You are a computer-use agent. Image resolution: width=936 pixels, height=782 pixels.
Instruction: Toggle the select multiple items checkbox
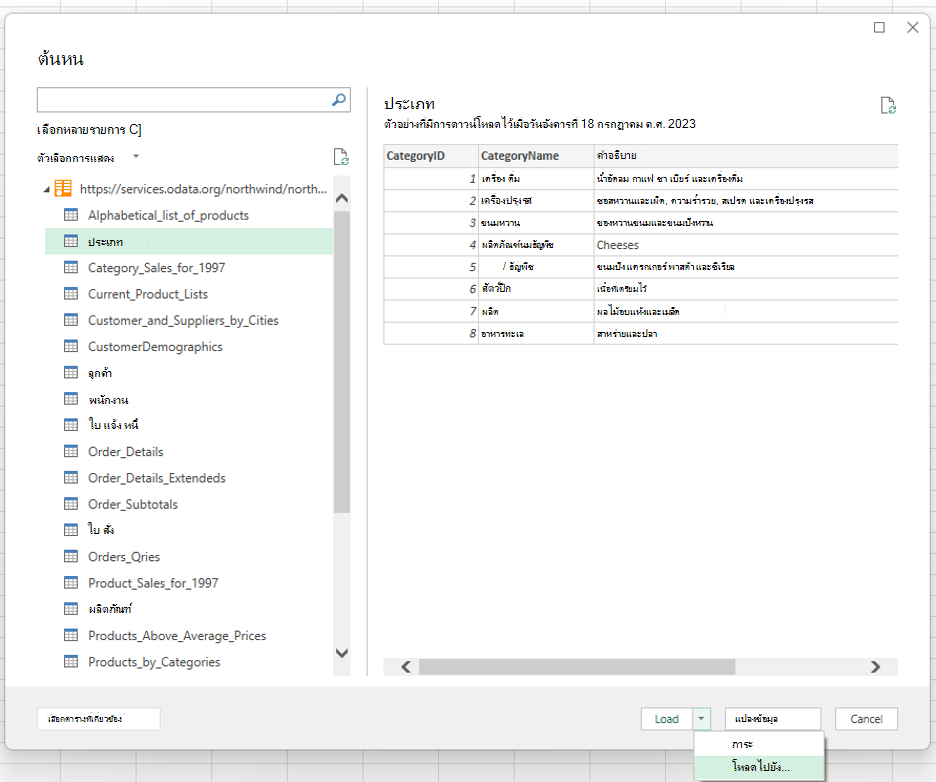point(135,130)
